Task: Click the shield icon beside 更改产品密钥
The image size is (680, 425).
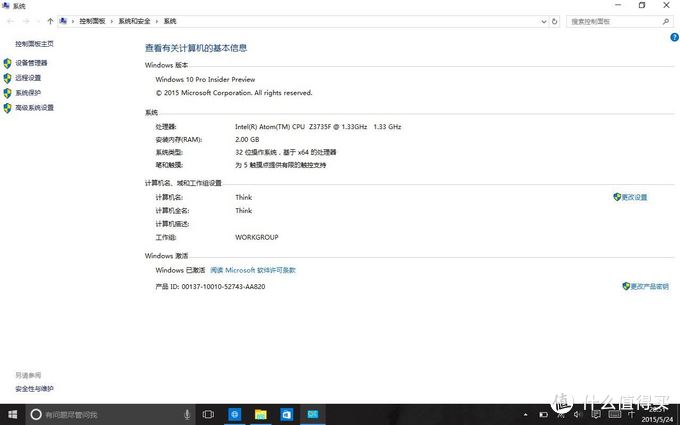Action: click(x=626, y=286)
